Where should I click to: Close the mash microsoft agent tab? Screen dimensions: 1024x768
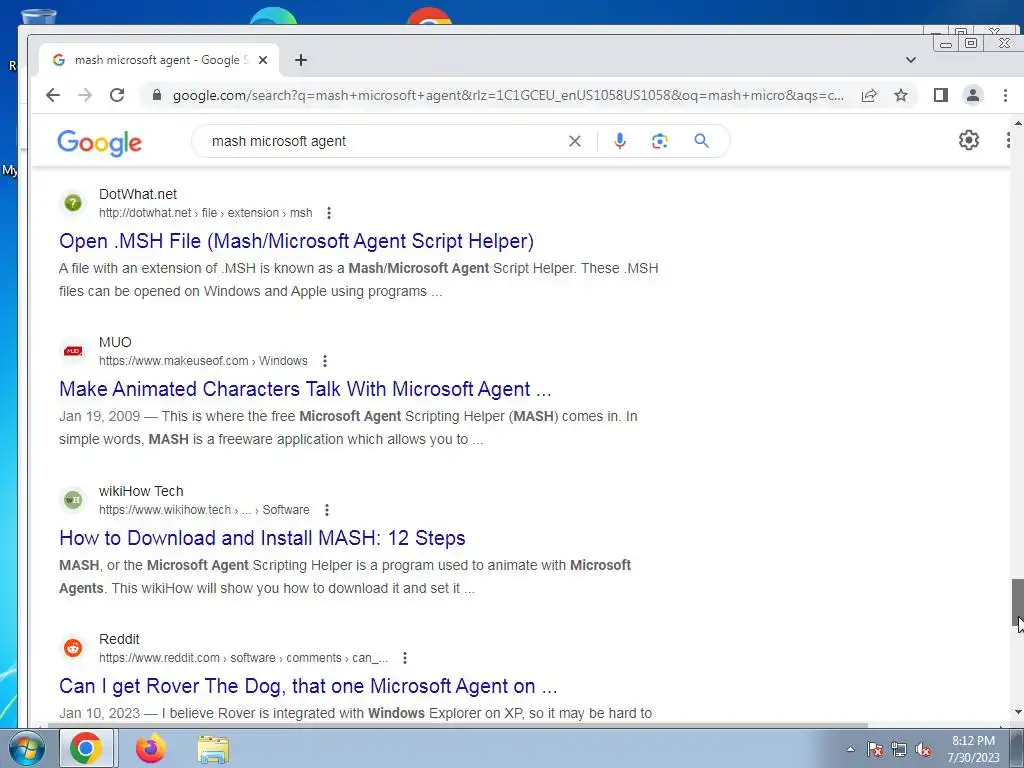(x=263, y=60)
